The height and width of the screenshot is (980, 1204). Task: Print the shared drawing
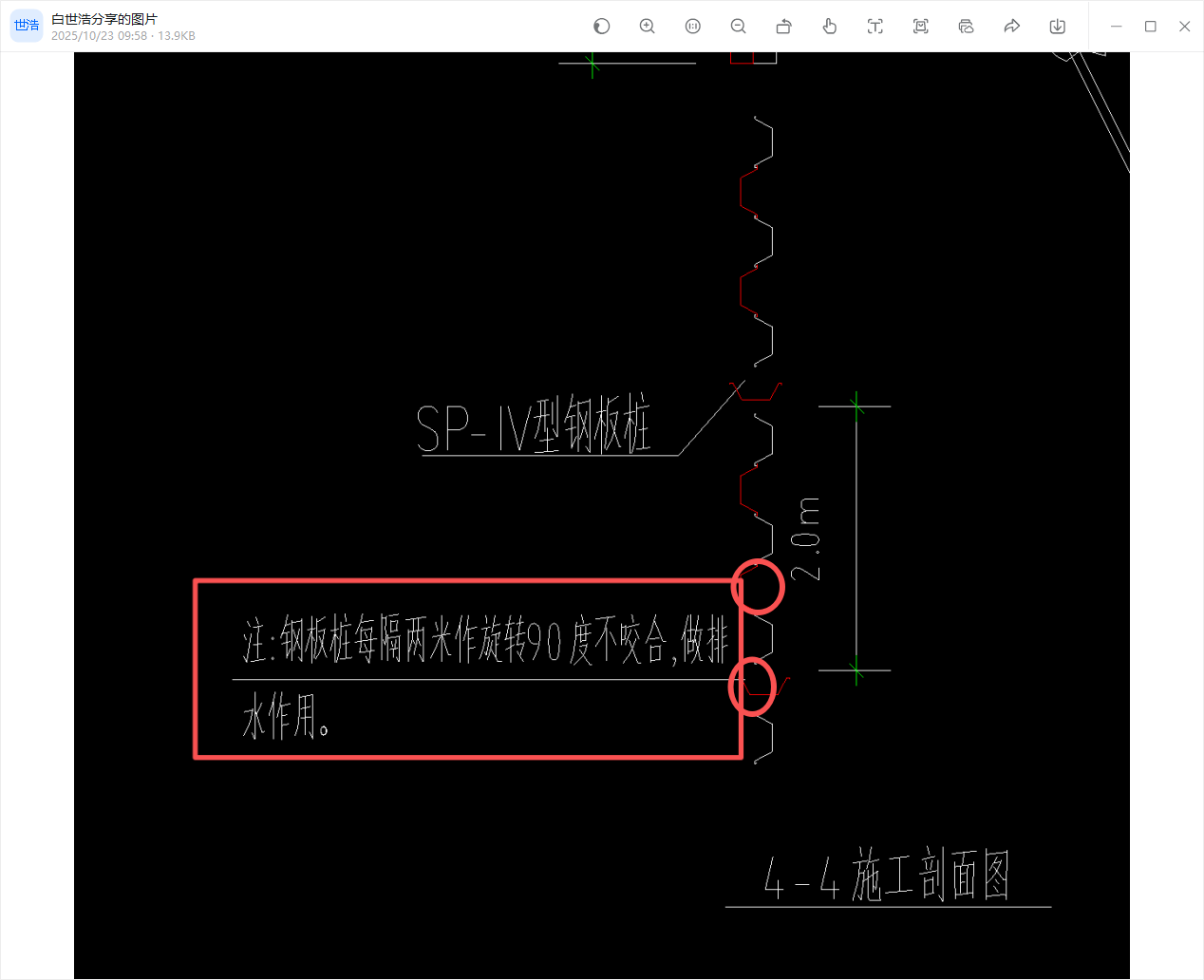(x=966, y=26)
